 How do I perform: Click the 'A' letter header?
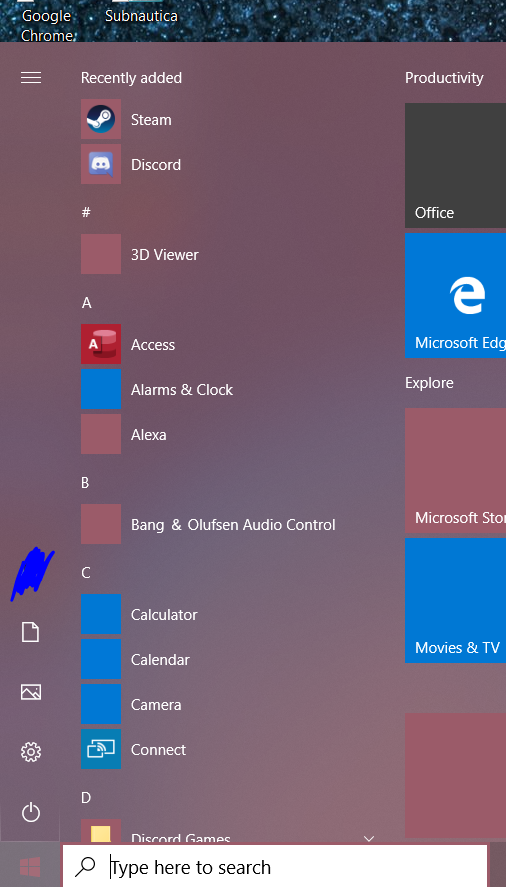[86, 303]
